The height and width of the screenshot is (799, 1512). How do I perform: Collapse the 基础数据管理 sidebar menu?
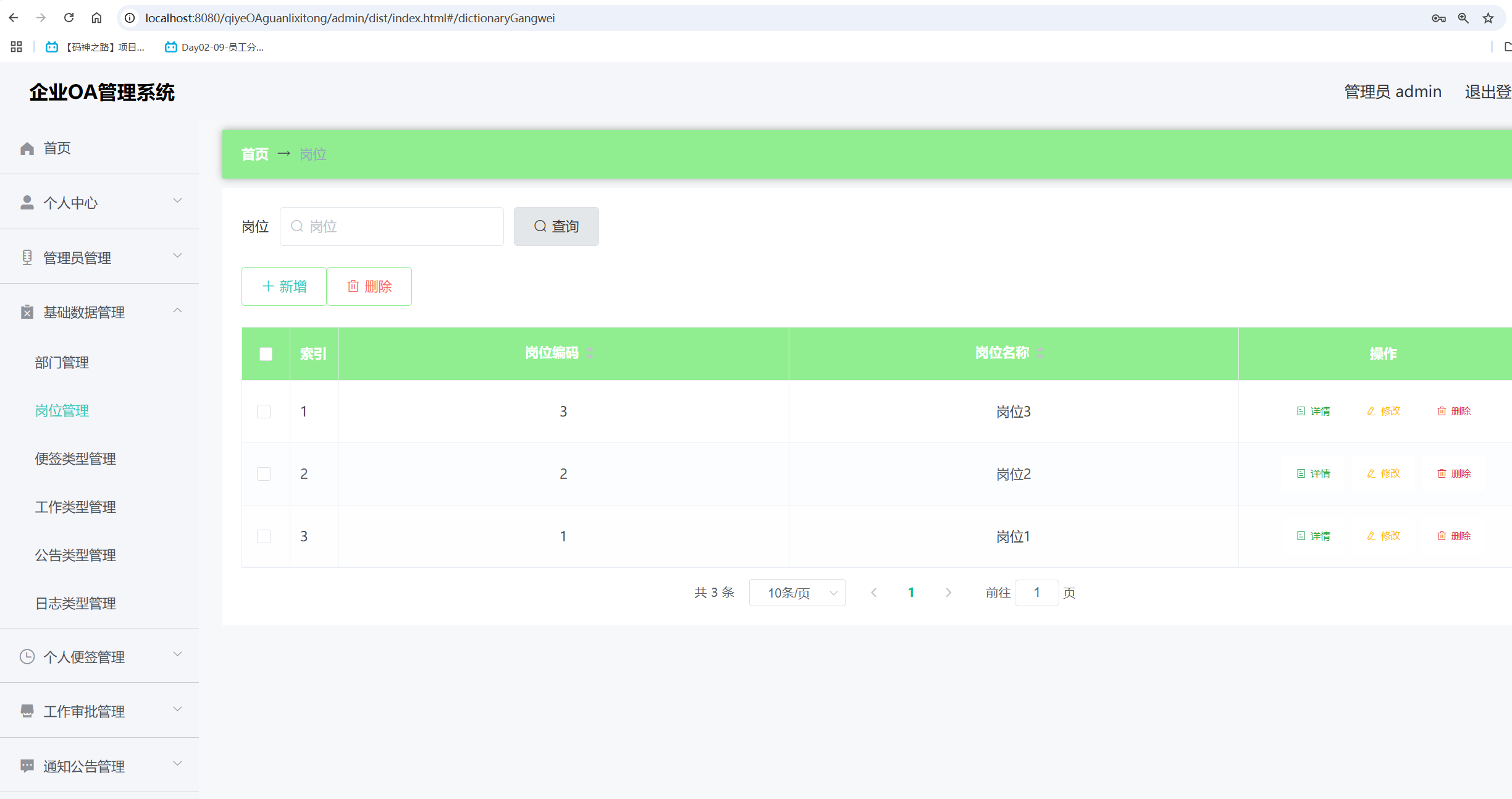pos(99,311)
